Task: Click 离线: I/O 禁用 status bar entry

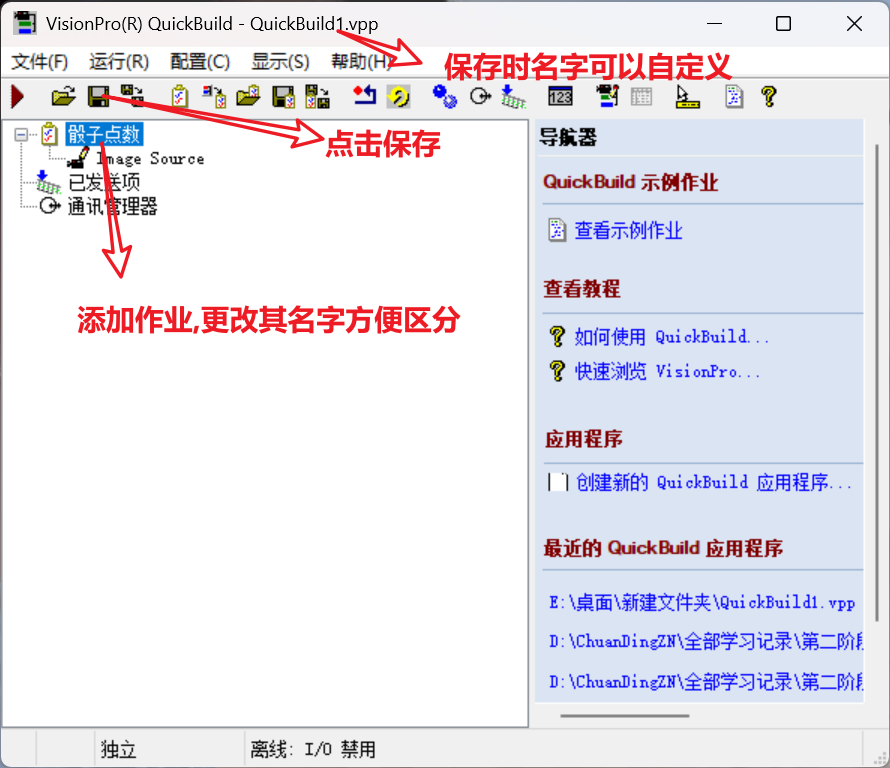Action: (313, 749)
